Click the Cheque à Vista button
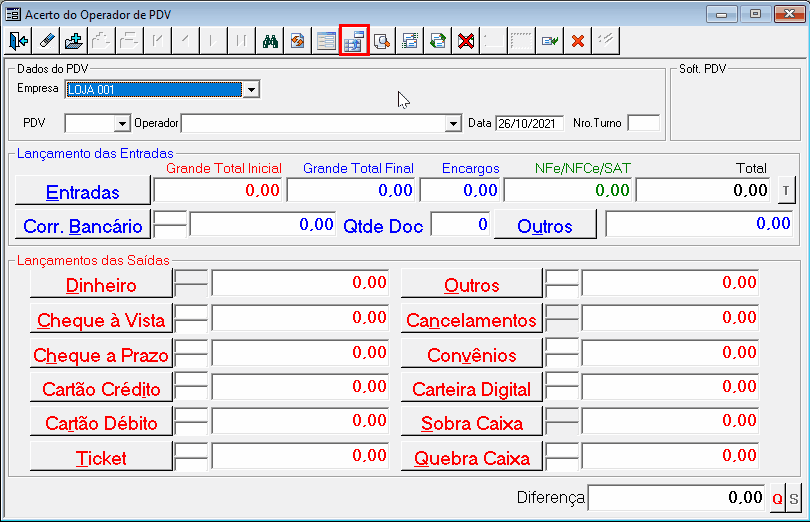The width and height of the screenshot is (810, 522). 101,319
